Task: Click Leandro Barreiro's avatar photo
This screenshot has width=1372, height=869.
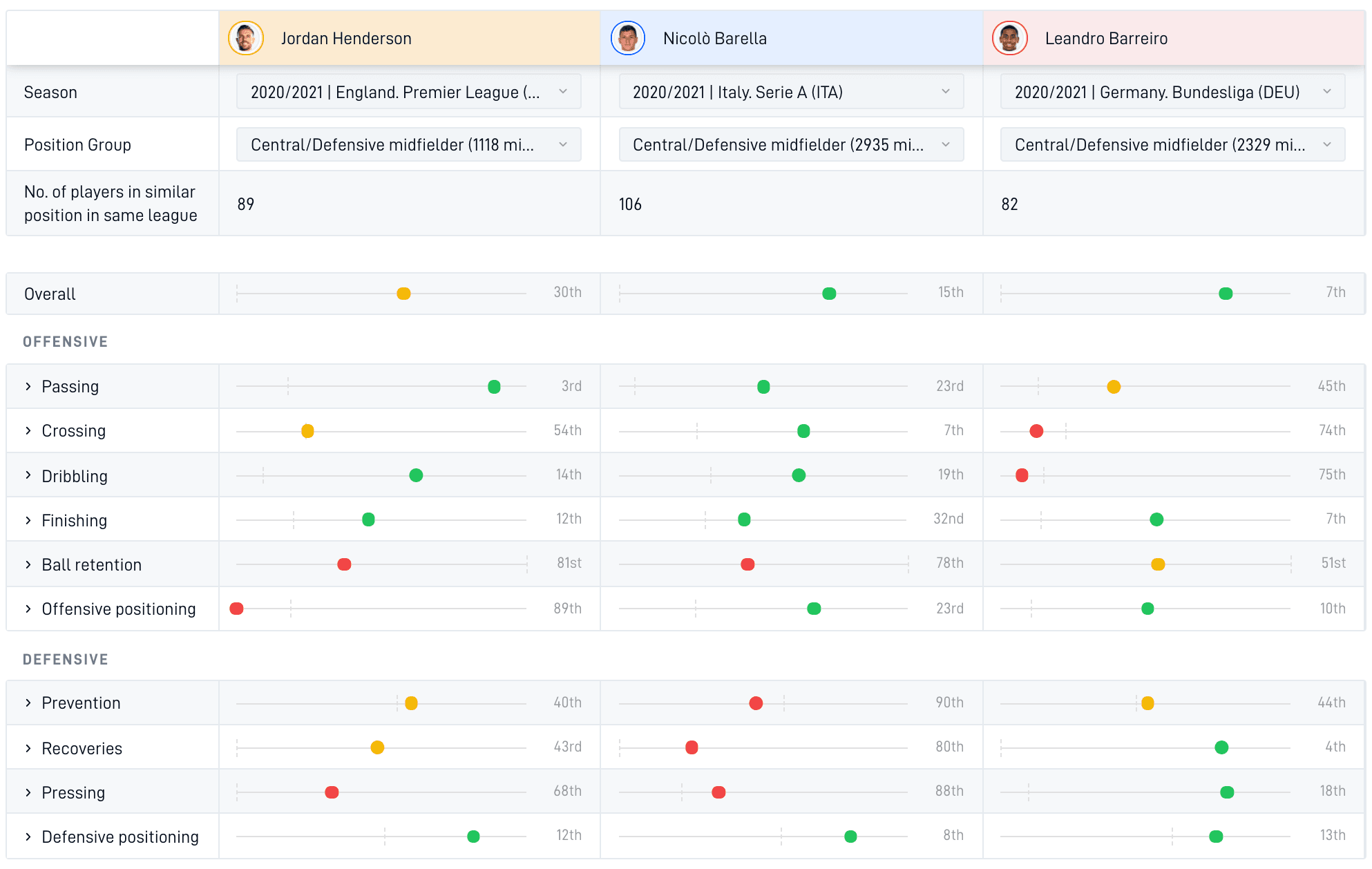Action: tap(1010, 38)
